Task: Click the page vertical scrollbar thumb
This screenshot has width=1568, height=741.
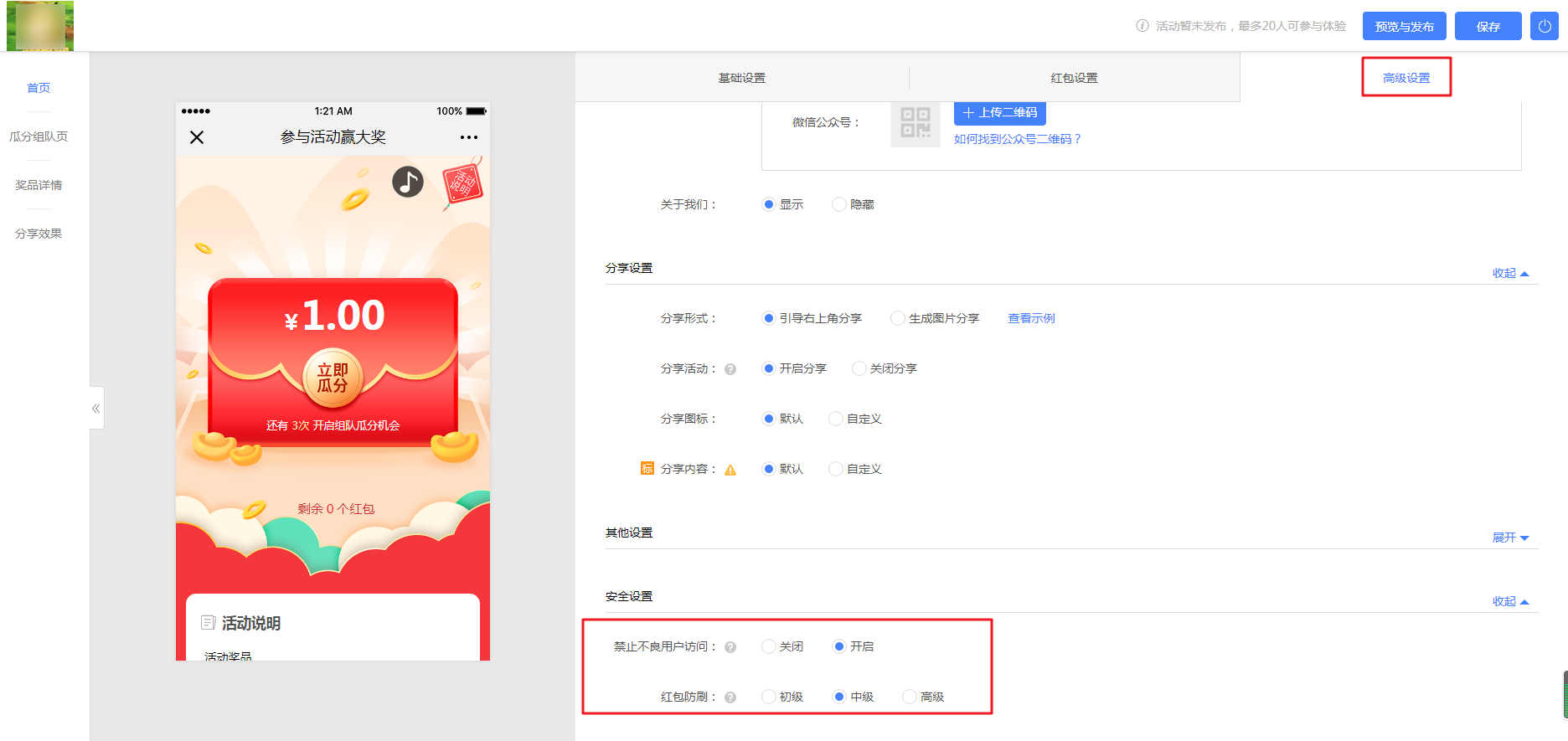Action: 1565,694
